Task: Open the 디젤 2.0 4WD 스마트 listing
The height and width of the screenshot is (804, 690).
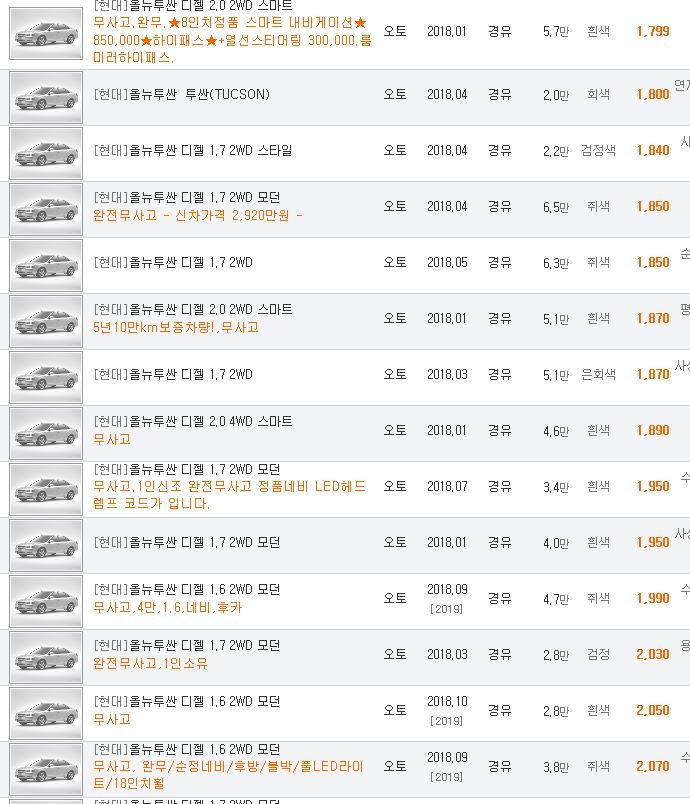Action: 193,421
